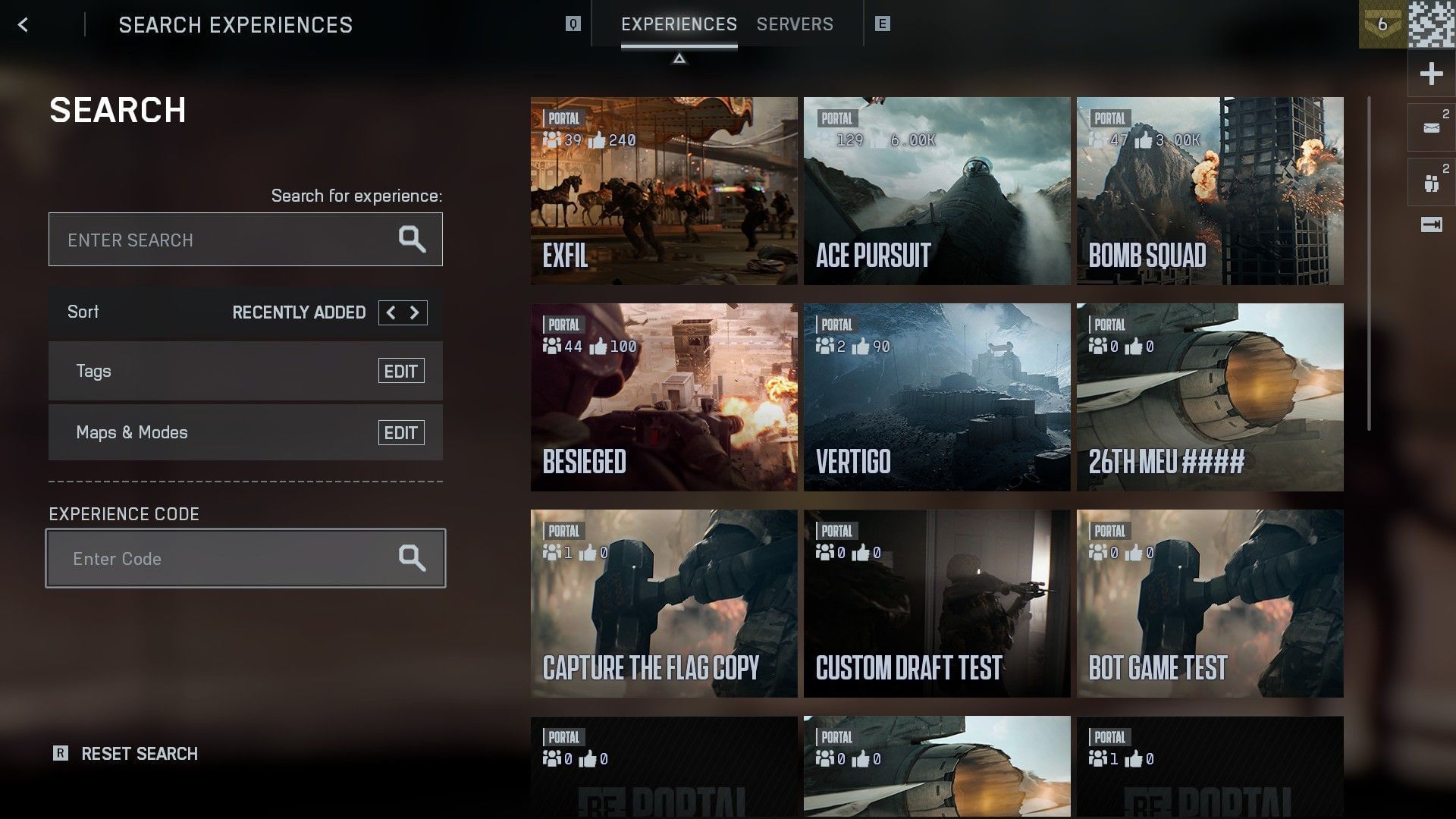Viewport: 1456px width, 819px height.
Task: Edit the Tags filter
Action: [400, 372]
